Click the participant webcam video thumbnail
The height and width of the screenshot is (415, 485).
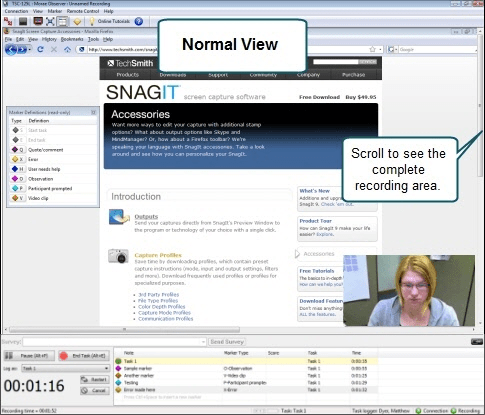pyautogui.click(x=409, y=291)
